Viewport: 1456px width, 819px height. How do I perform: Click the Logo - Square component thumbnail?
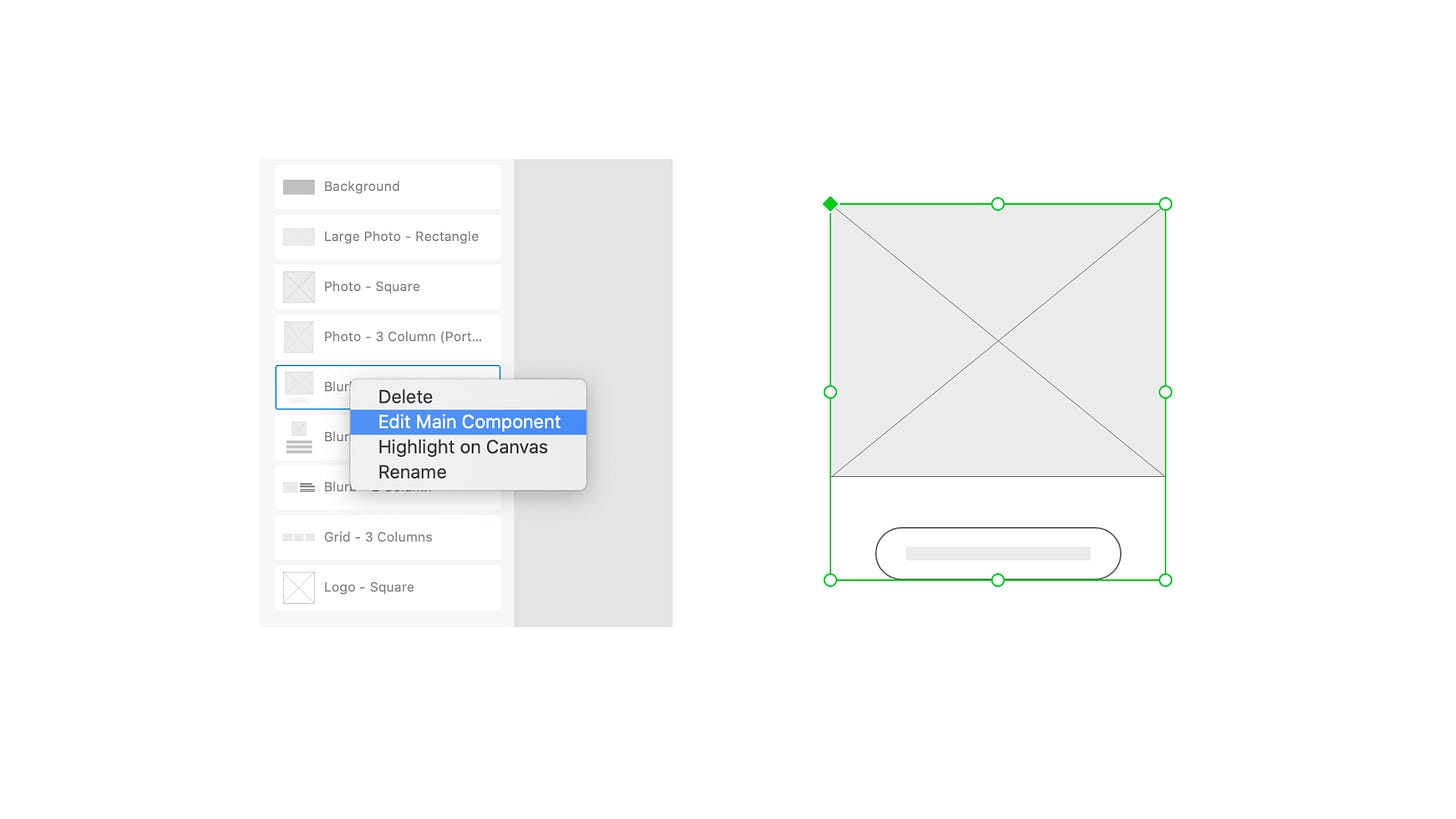click(298, 587)
